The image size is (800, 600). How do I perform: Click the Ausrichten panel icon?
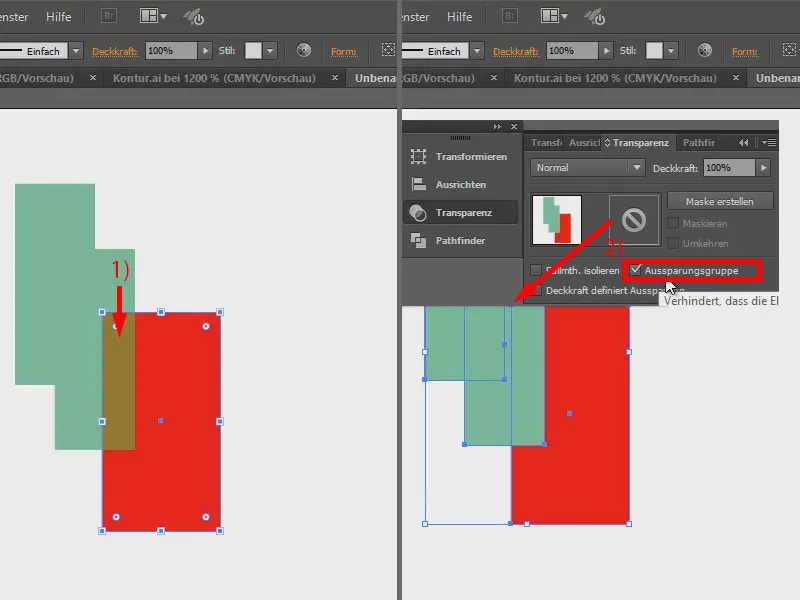[418, 184]
